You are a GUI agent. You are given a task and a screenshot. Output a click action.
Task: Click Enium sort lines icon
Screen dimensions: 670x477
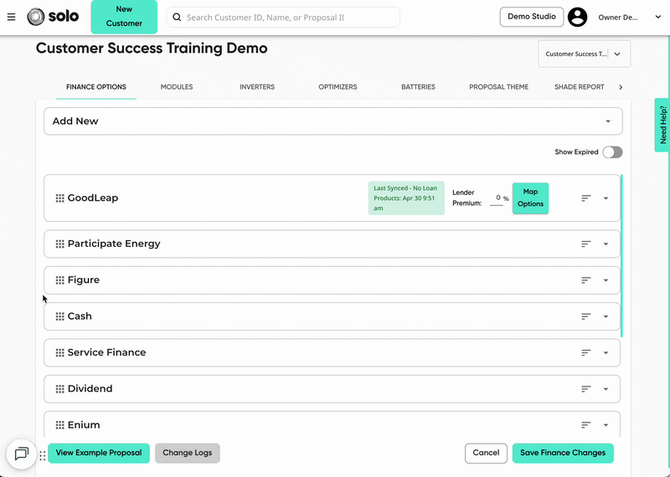click(586, 425)
